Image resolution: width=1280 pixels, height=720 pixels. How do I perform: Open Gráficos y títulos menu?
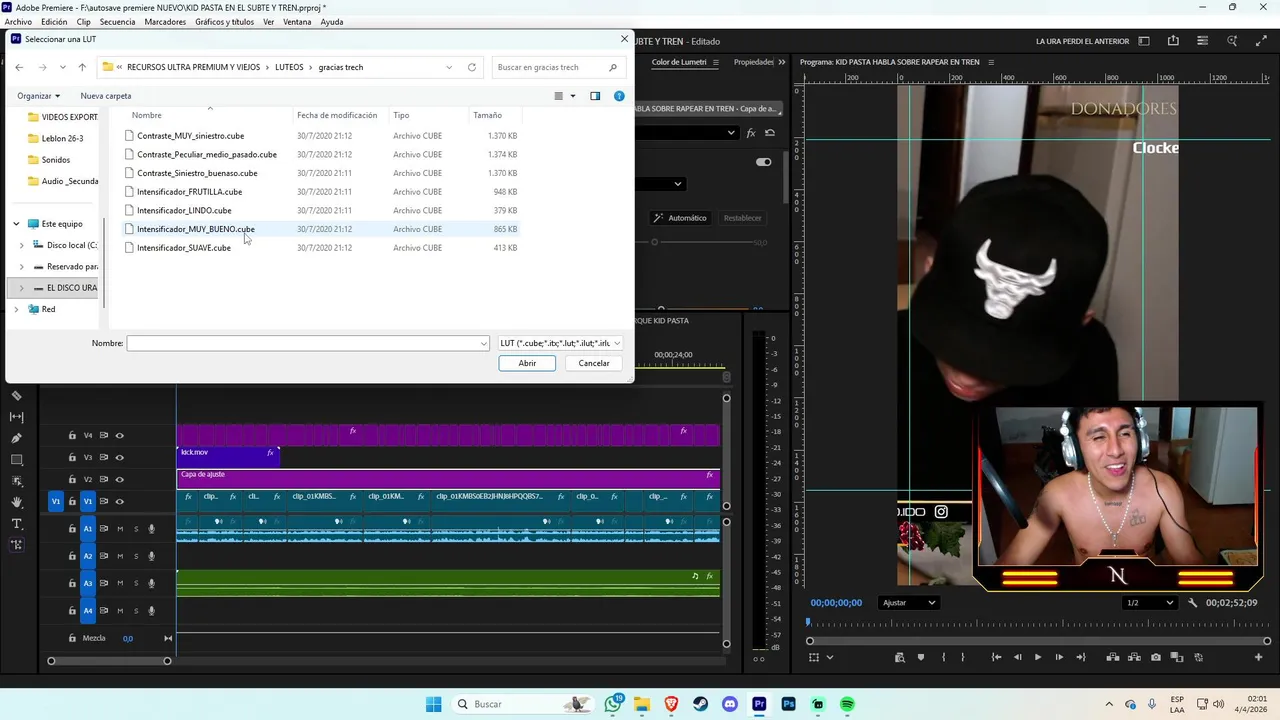click(x=224, y=22)
